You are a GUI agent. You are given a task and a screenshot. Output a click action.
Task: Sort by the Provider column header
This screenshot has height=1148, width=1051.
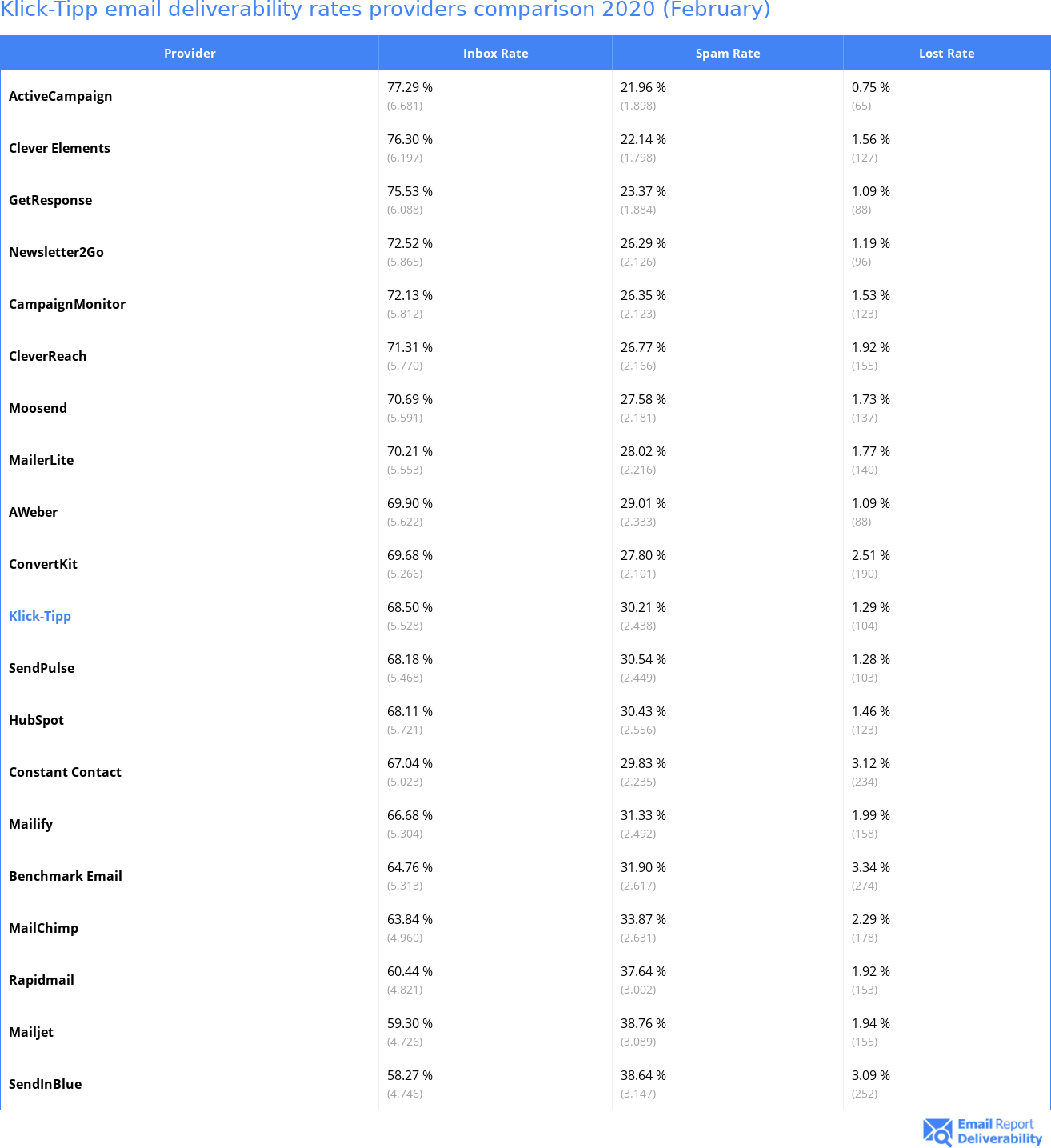190,54
